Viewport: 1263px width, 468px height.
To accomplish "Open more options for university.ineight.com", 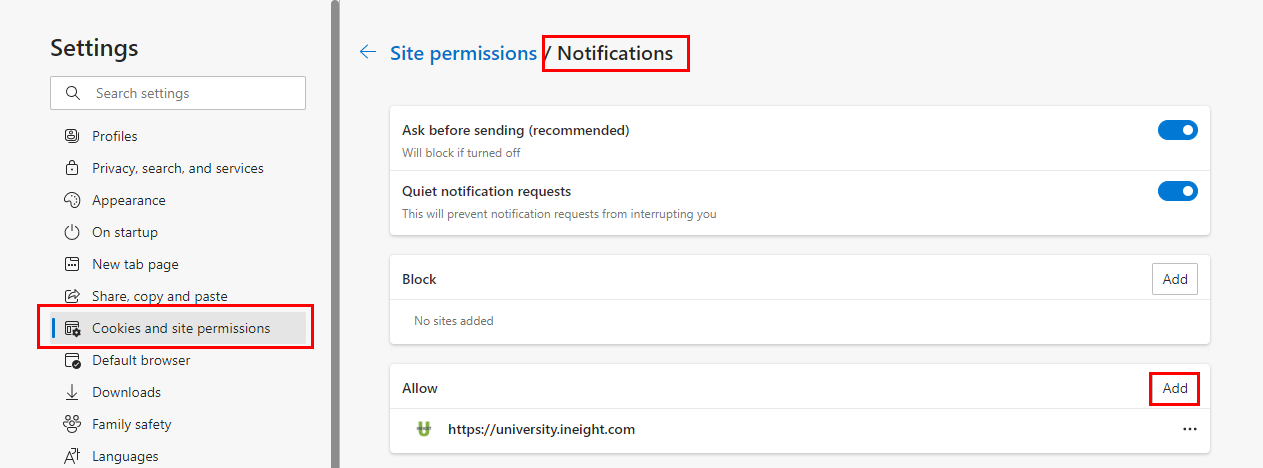I will pos(1189,429).
